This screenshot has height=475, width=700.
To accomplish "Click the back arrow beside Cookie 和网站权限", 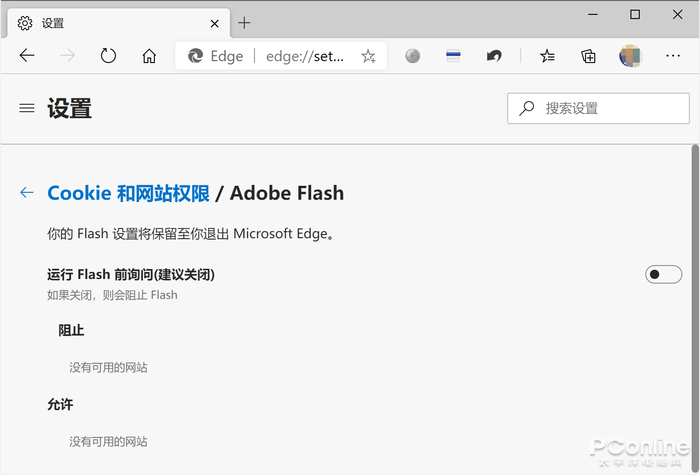I will (27, 193).
